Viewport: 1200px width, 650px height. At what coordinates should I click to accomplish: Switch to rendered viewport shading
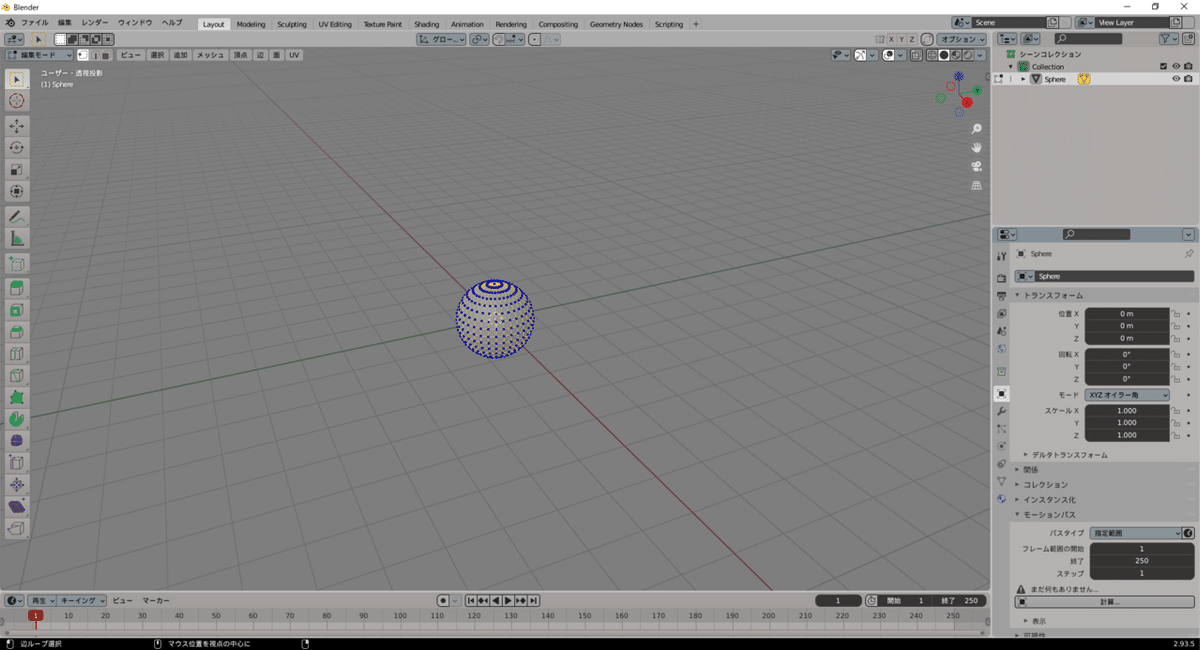point(966,55)
